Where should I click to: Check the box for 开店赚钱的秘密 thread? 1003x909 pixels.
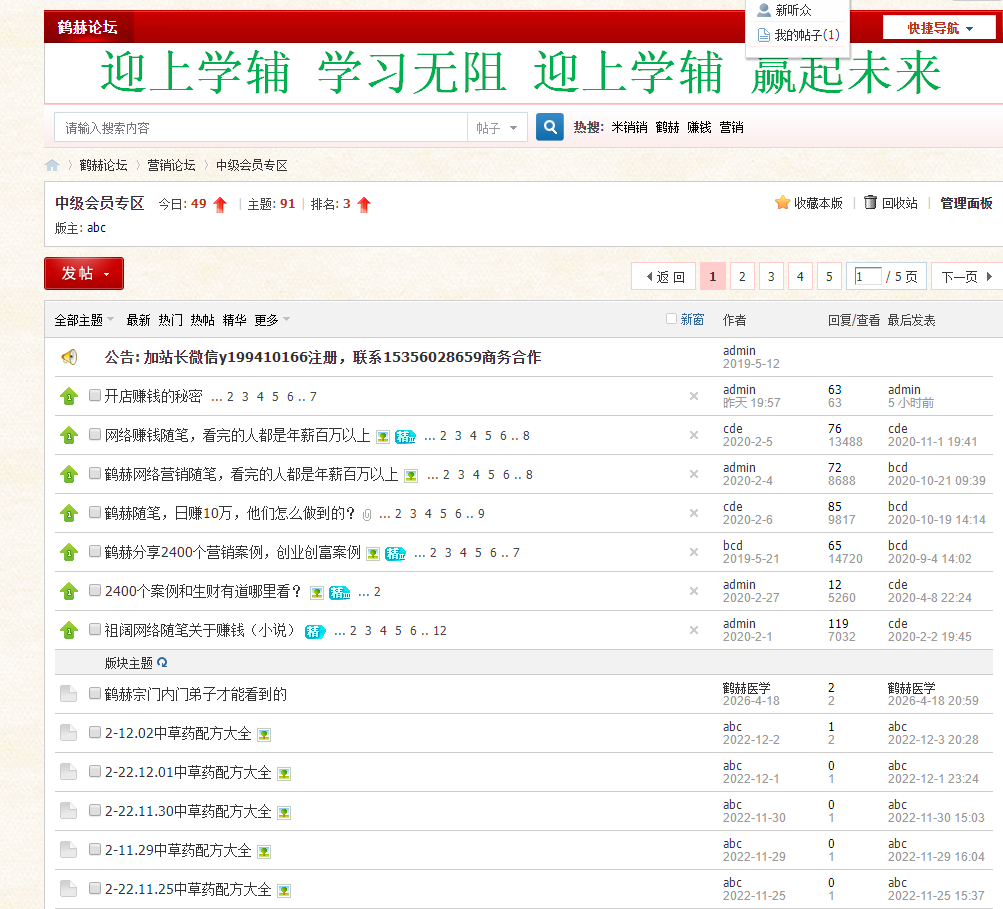95,396
